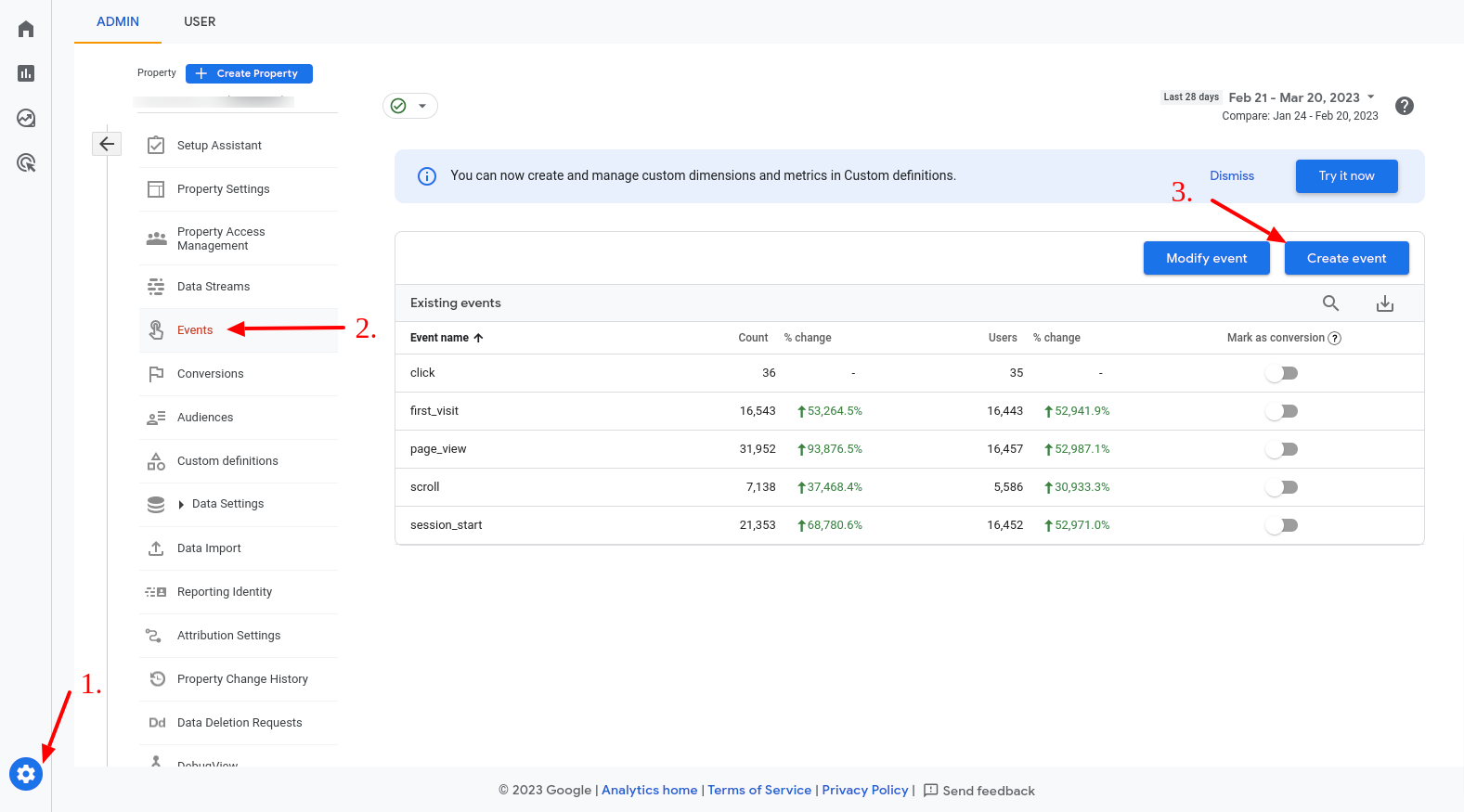Viewport: 1464px width, 812px height.
Task: Dismiss the custom definitions banner
Action: point(1231,176)
